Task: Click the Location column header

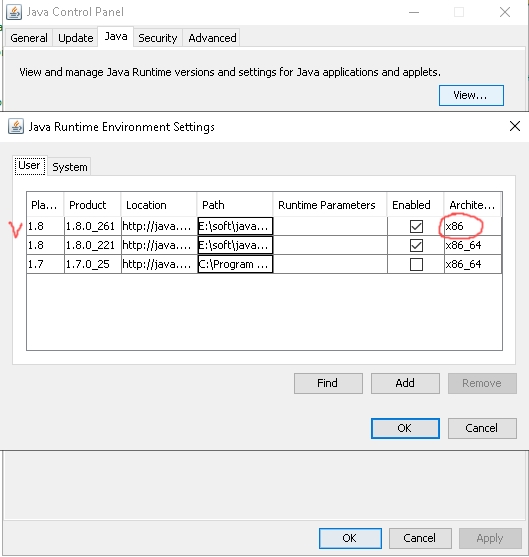Action: coord(159,205)
